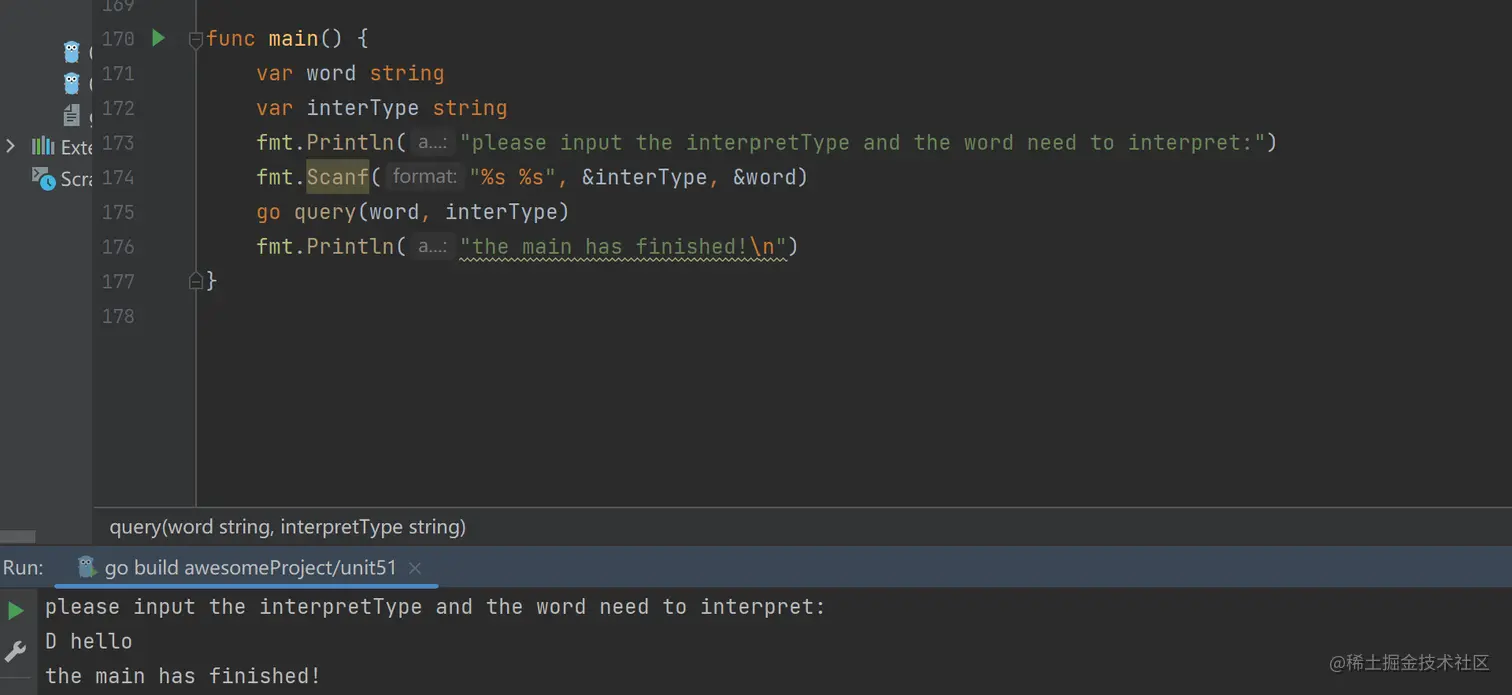
Task: Click the "the main has finished!\n" string
Action: (623, 246)
